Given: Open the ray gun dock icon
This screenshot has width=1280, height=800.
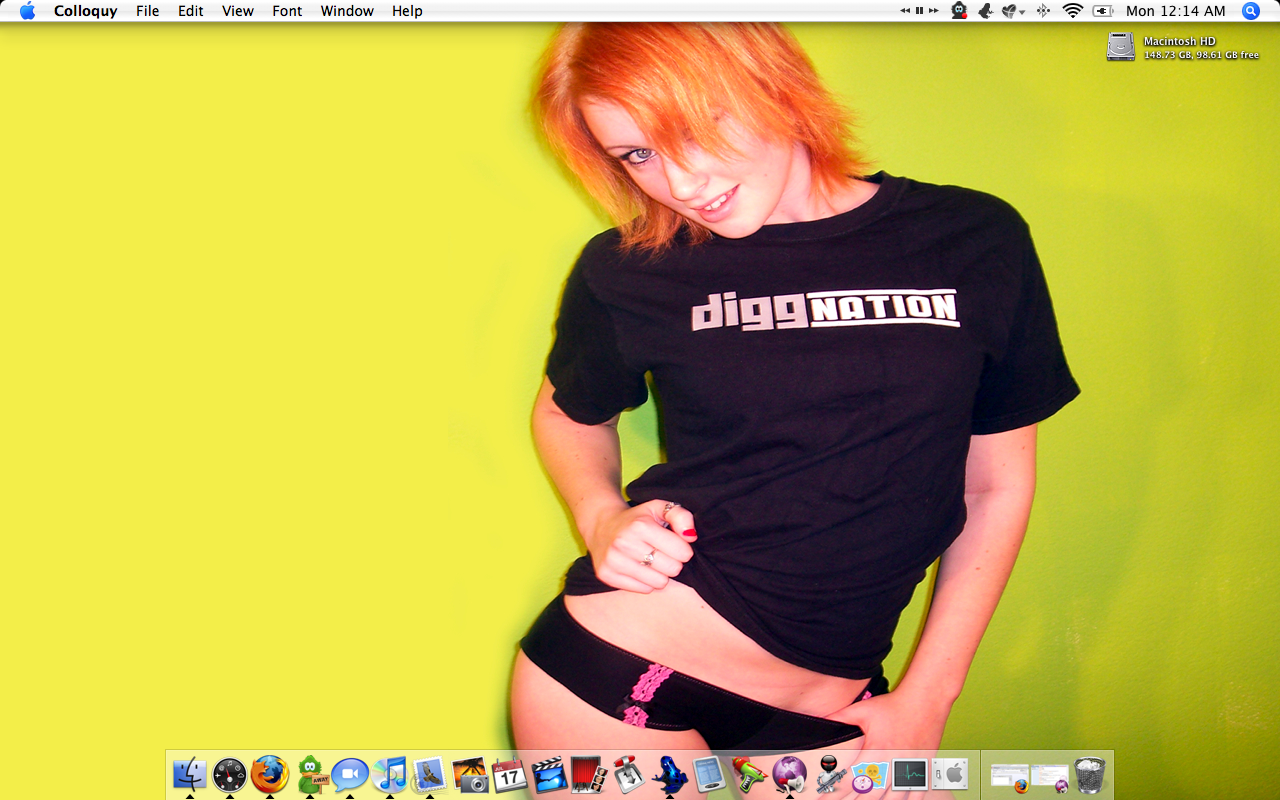Looking at the screenshot, I should tap(749, 775).
